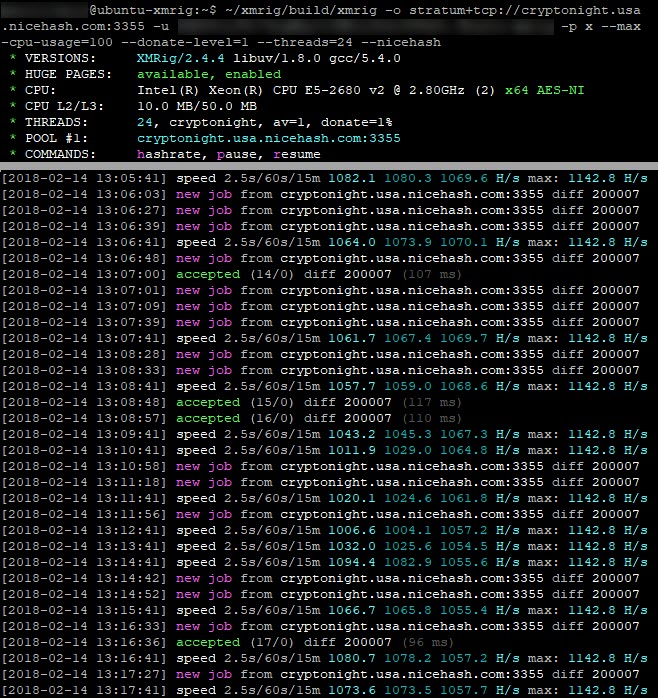Click the 'hashrate' command word
The image size is (658, 698).
168,154
